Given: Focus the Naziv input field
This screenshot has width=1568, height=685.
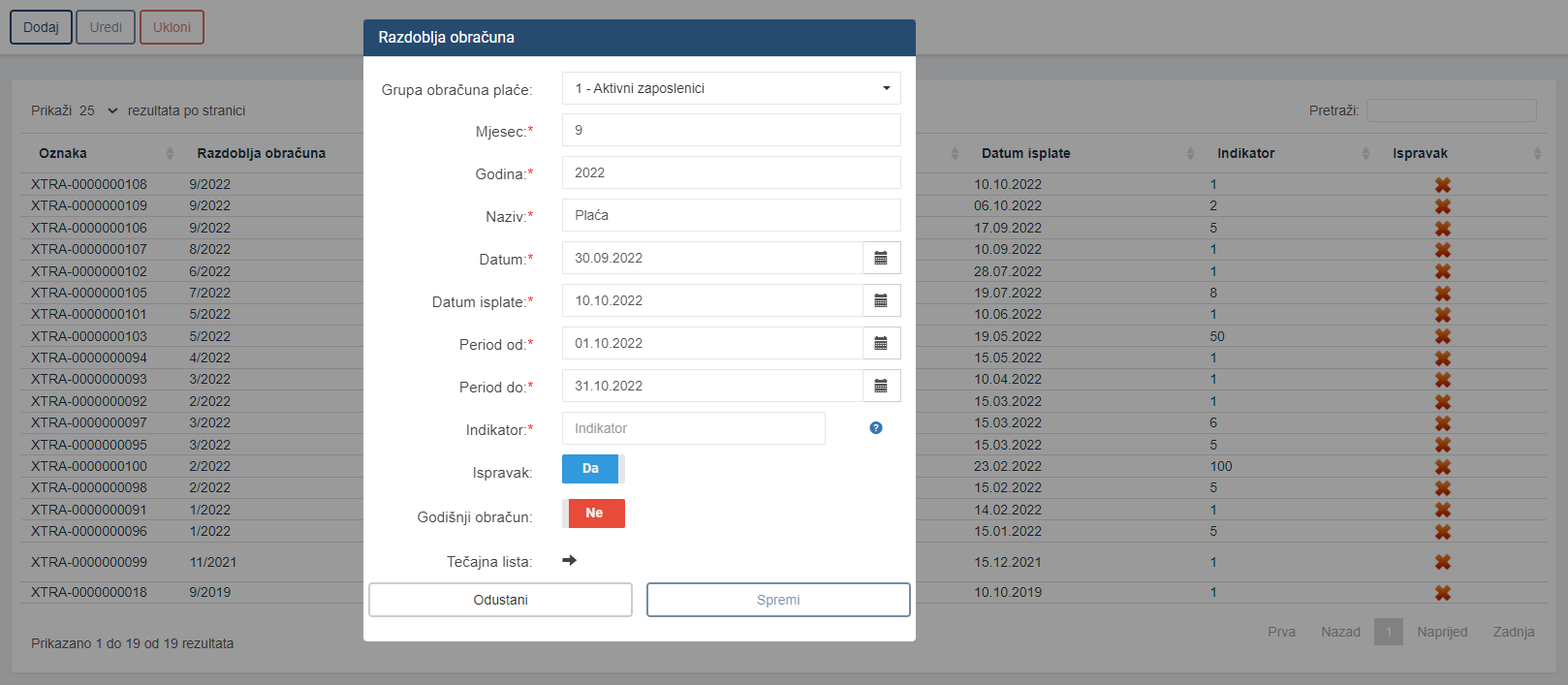Looking at the screenshot, I should coord(732,215).
